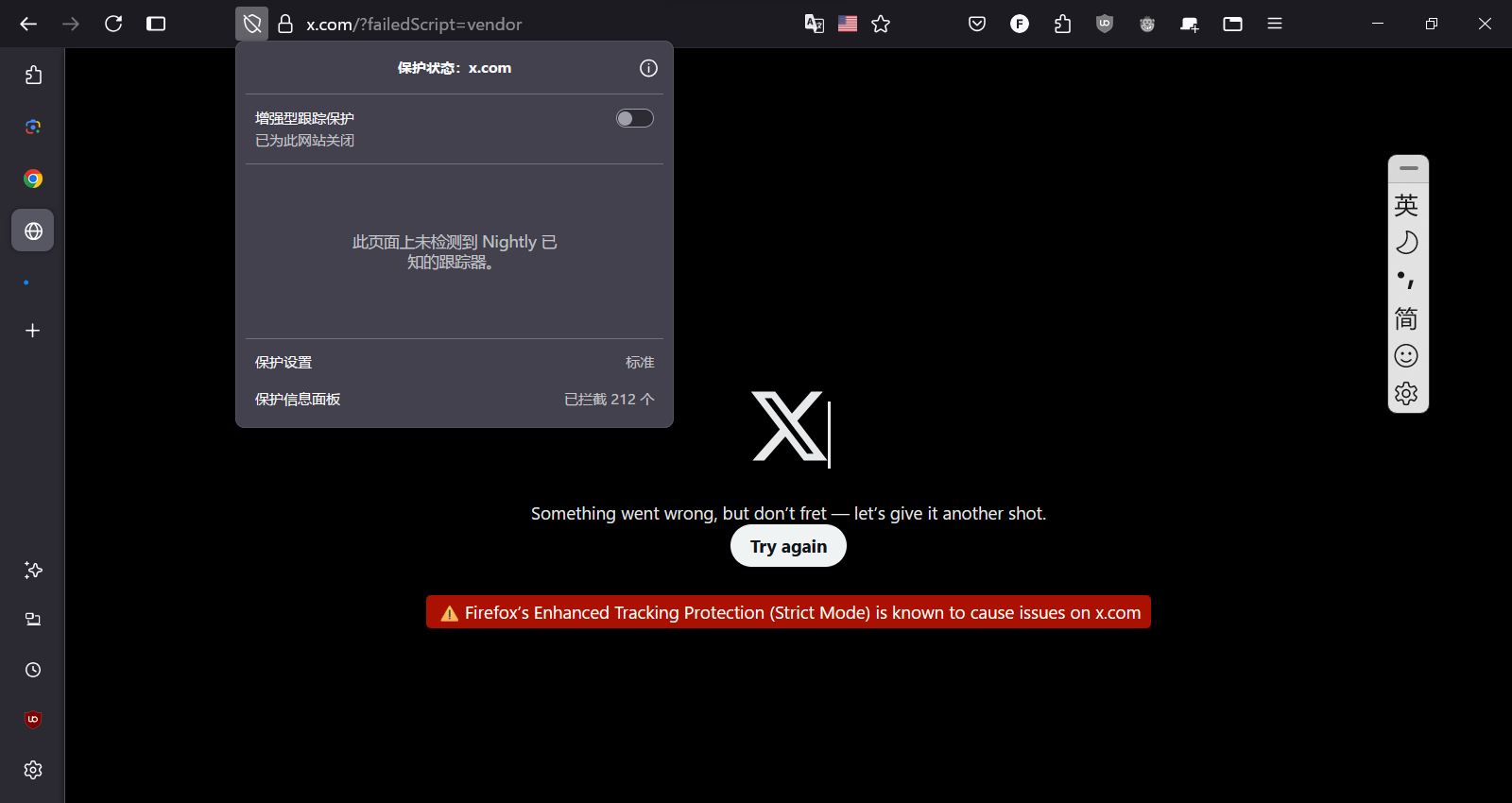The height and width of the screenshot is (803, 1512).
Task: Open site security lock info
Action: click(285, 24)
